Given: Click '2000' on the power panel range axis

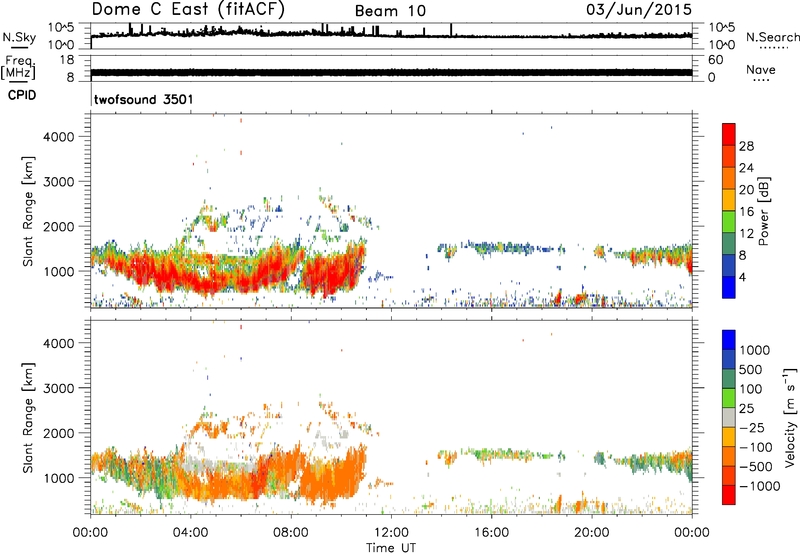Looking at the screenshot, I should (x=58, y=226).
